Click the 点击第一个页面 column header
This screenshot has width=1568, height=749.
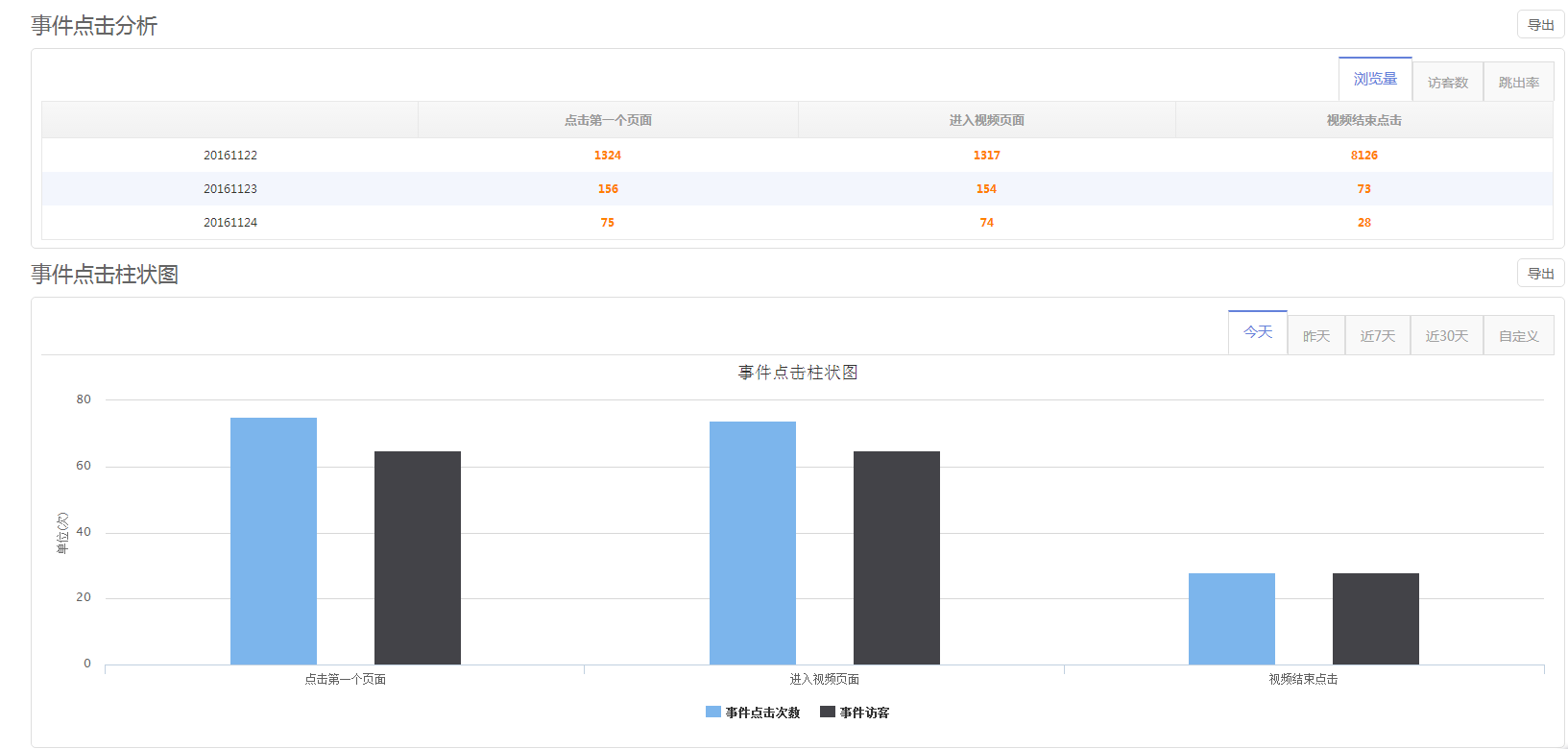608,120
